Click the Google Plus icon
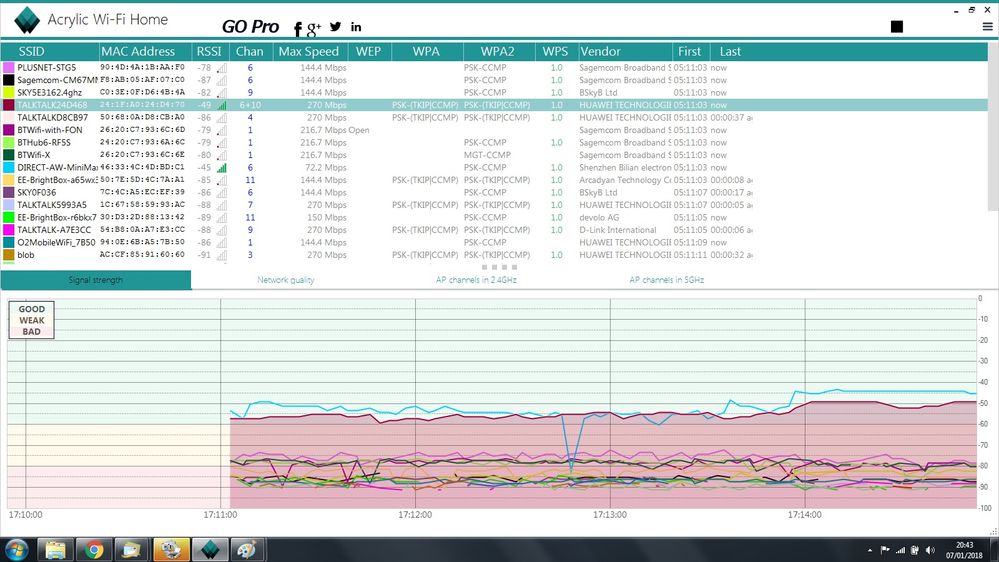The width and height of the screenshot is (999, 562). coord(314,27)
